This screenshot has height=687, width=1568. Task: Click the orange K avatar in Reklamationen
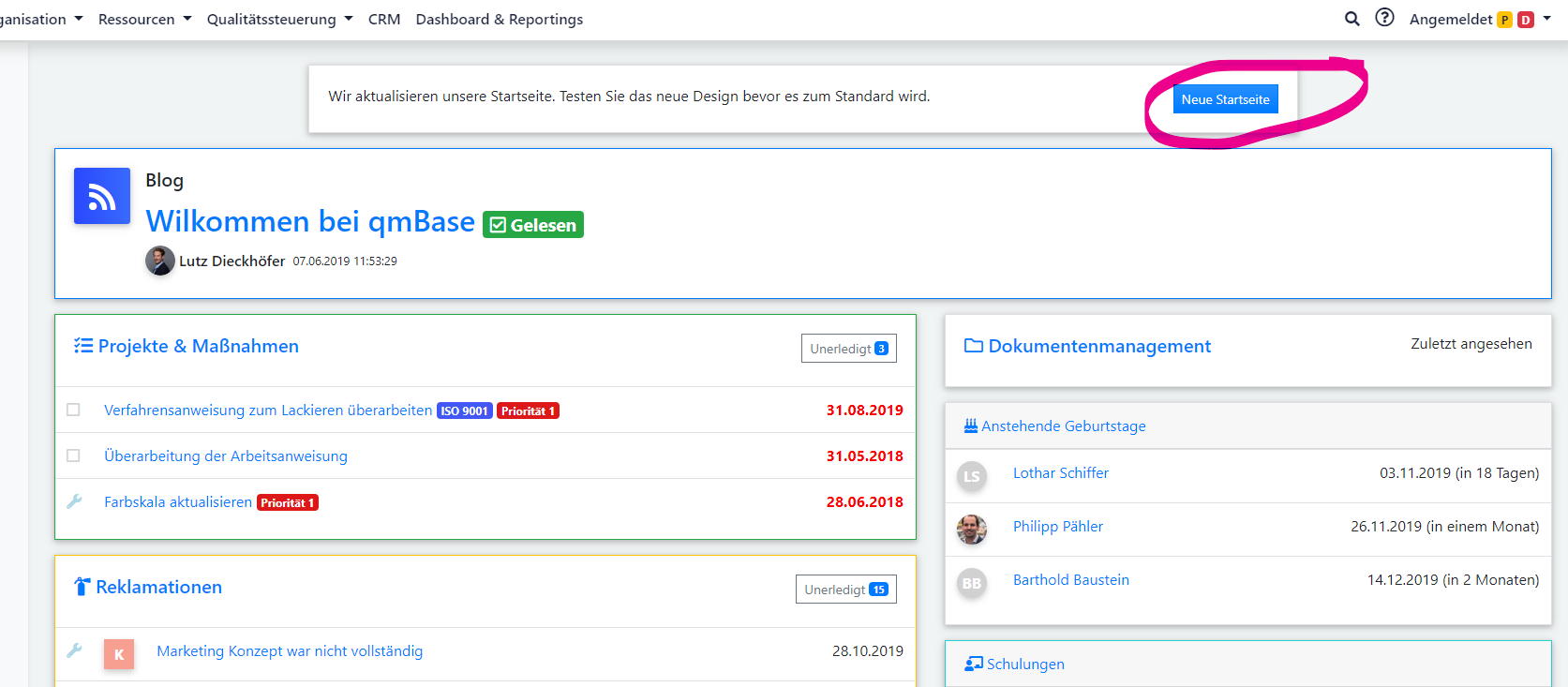click(x=119, y=654)
